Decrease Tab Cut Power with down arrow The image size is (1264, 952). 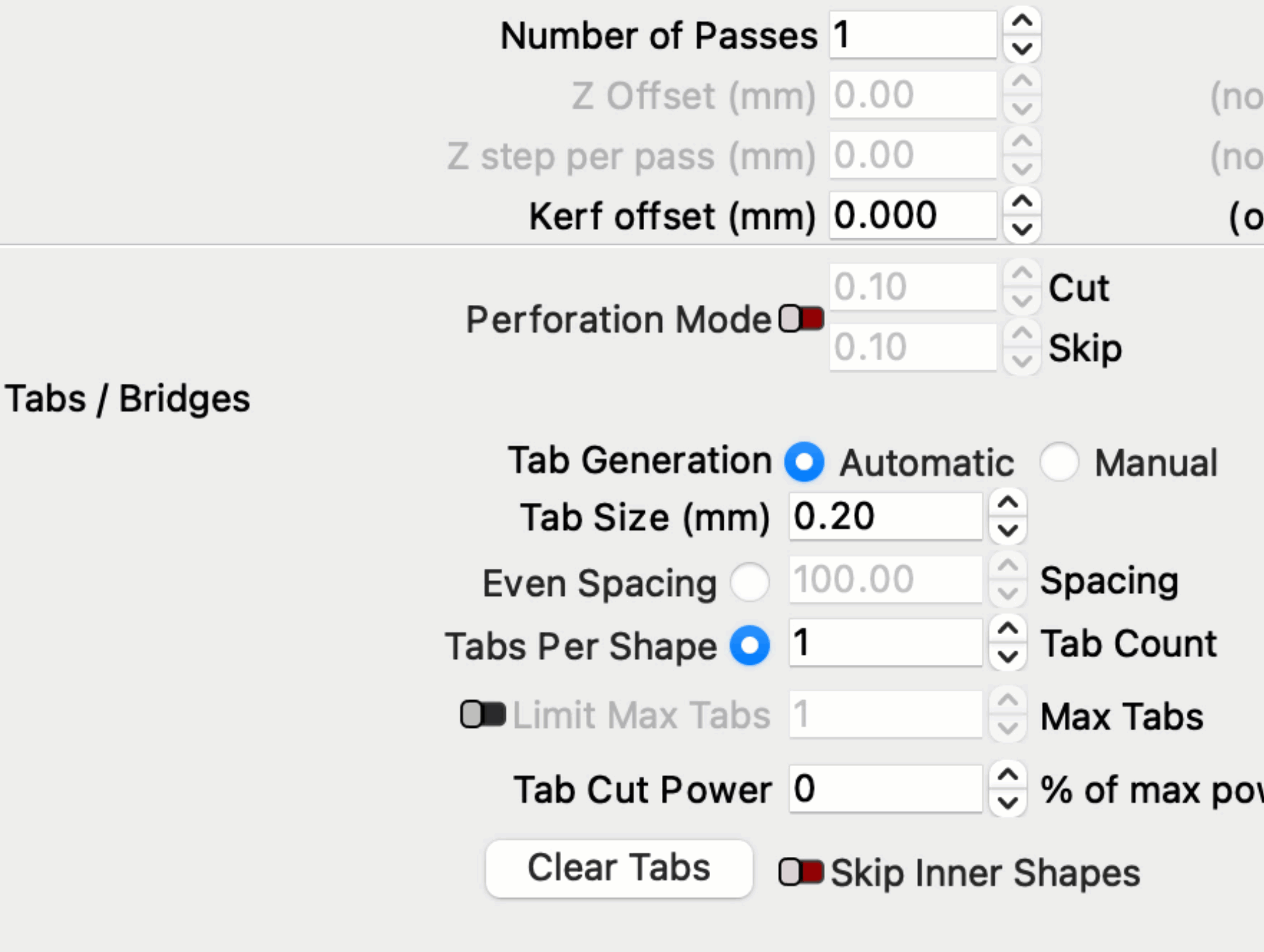1008,803
